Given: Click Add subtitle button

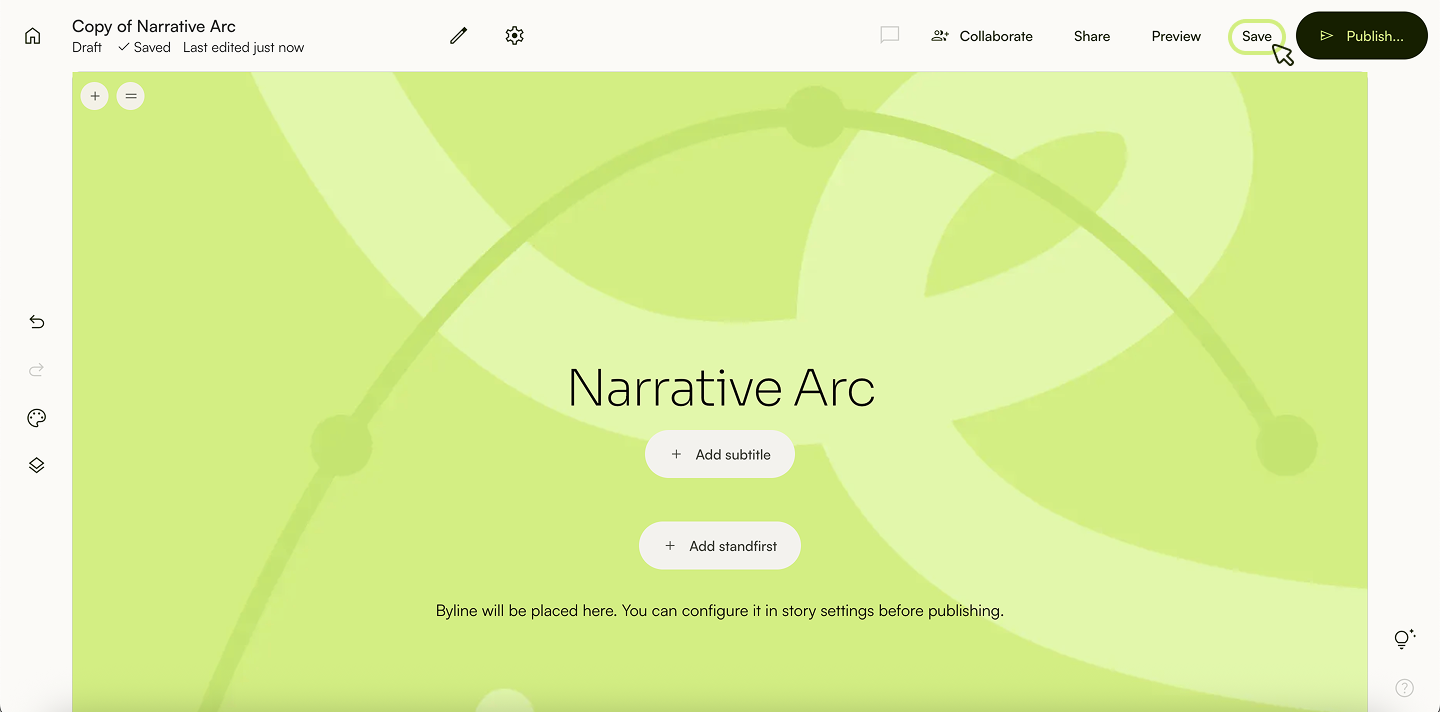Looking at the screenshot, I should coord(720,454).
